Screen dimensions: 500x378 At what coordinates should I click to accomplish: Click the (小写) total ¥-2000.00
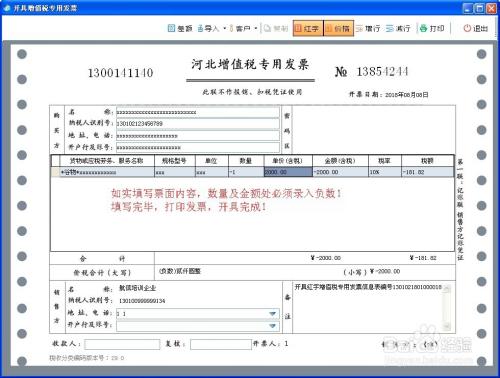pyautogui.click(x=385, y=272)
